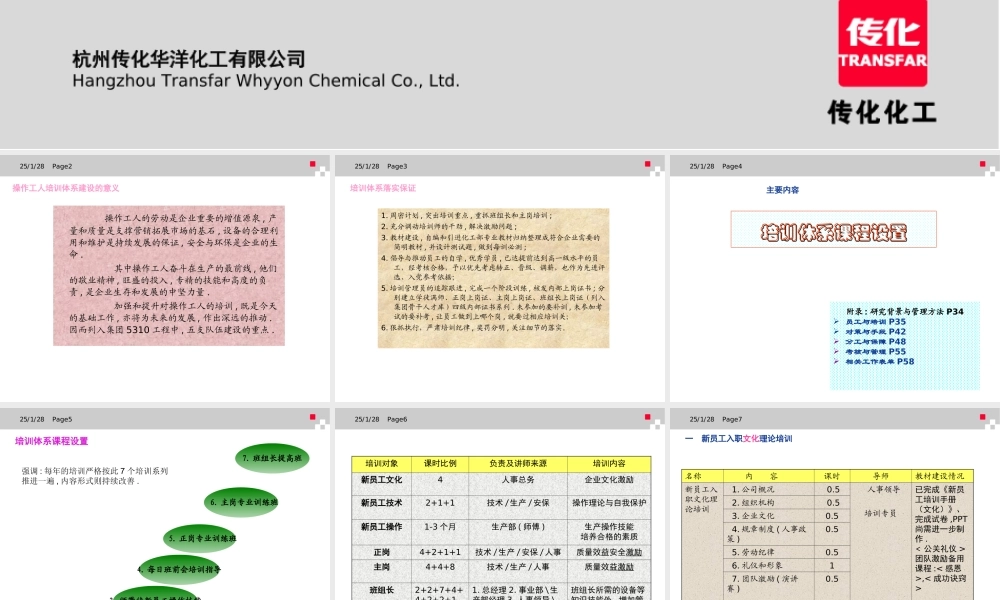
Task: Click the table header '负责及讲师来源'
Action: click(518, 464)
